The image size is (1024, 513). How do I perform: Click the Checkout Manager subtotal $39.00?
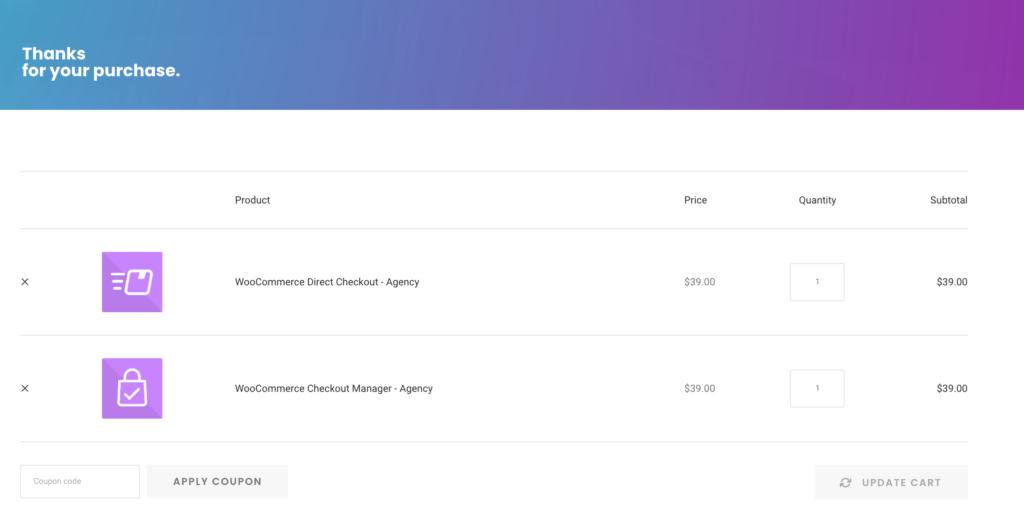click(952, 388)
